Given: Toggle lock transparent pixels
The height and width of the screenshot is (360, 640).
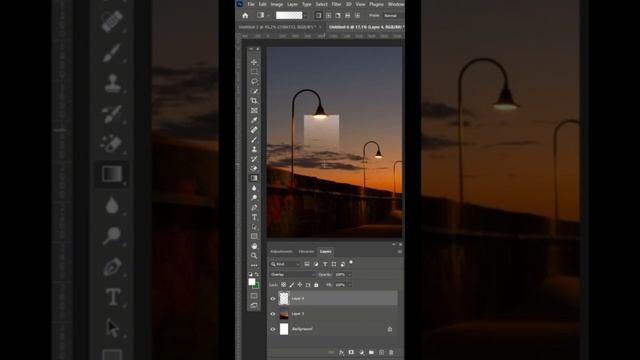Looking at the screenshot, I should click(283, 285).
